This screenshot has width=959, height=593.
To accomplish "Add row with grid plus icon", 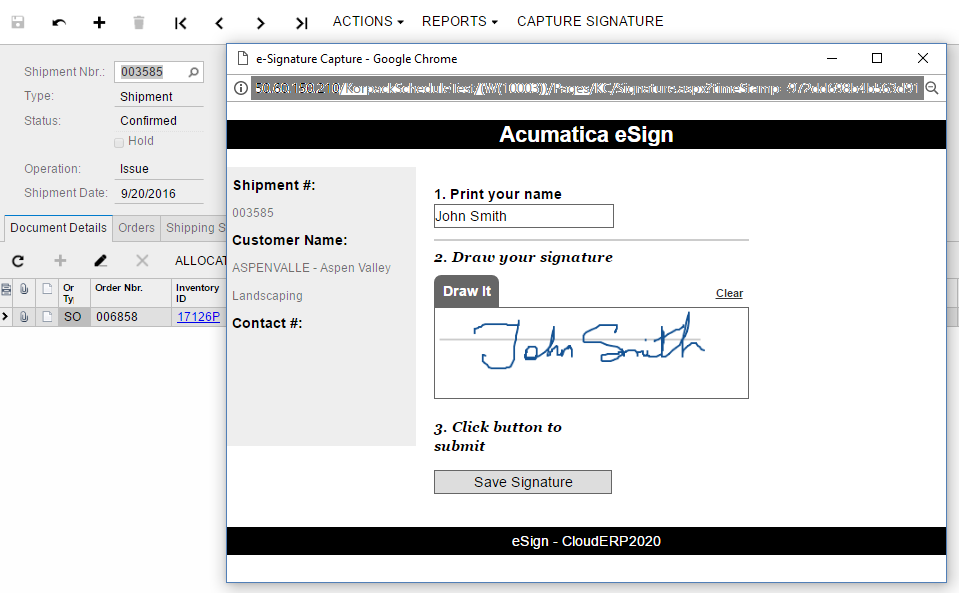I will tap(60, 261).
